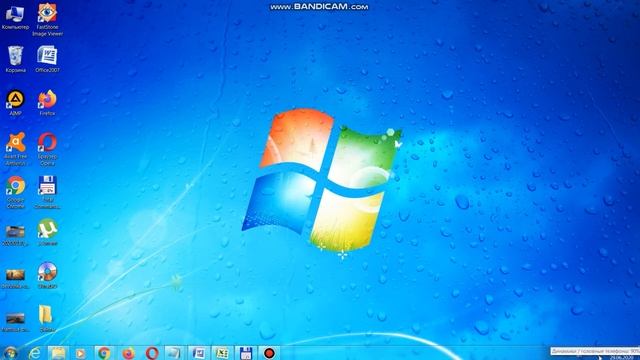
Task: Click the Корзина recycle bin icon
Action: (x=15, y=59)
